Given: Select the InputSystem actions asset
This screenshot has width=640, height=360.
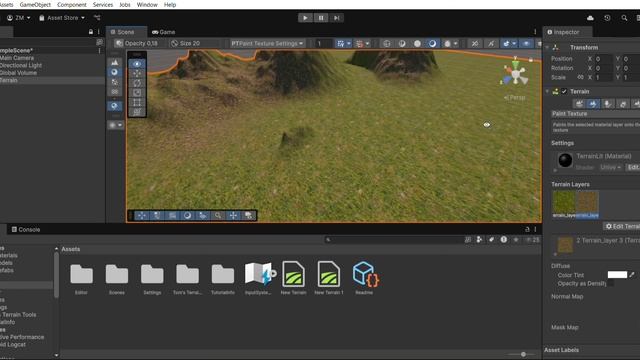Looking at the screenshot, I should 259,278.
